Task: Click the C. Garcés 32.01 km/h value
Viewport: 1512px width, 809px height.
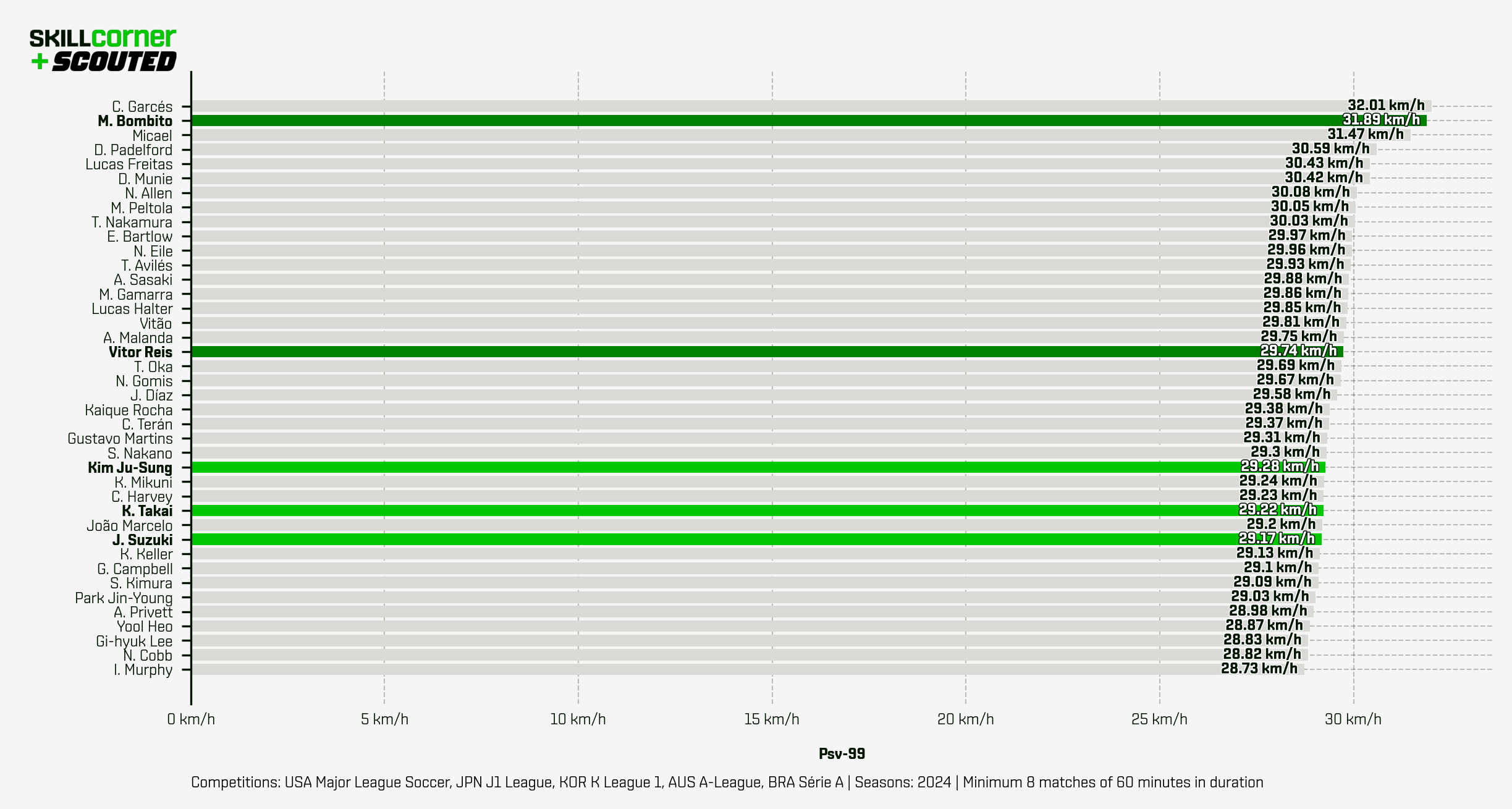Action: click(x=1386, y=106)
